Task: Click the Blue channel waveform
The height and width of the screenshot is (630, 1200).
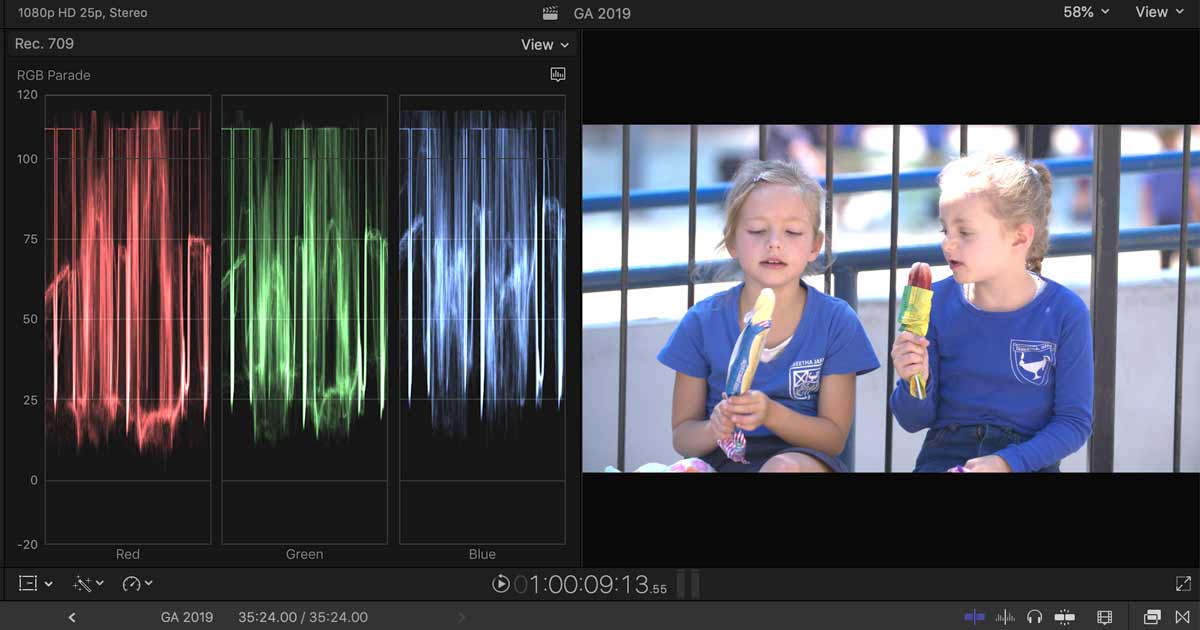Action: pos(482,319)
